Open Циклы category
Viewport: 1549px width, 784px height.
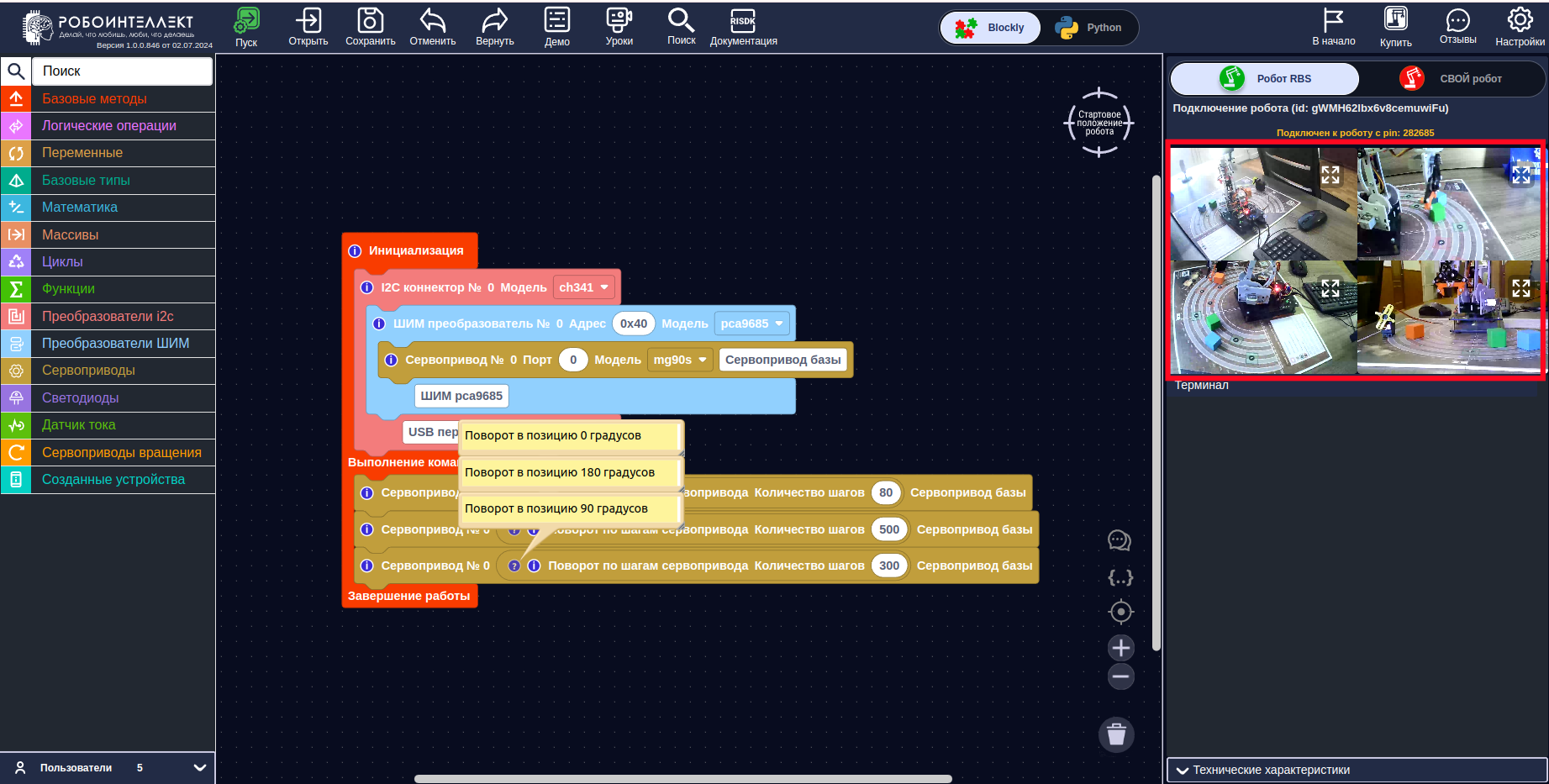(108, 261)
